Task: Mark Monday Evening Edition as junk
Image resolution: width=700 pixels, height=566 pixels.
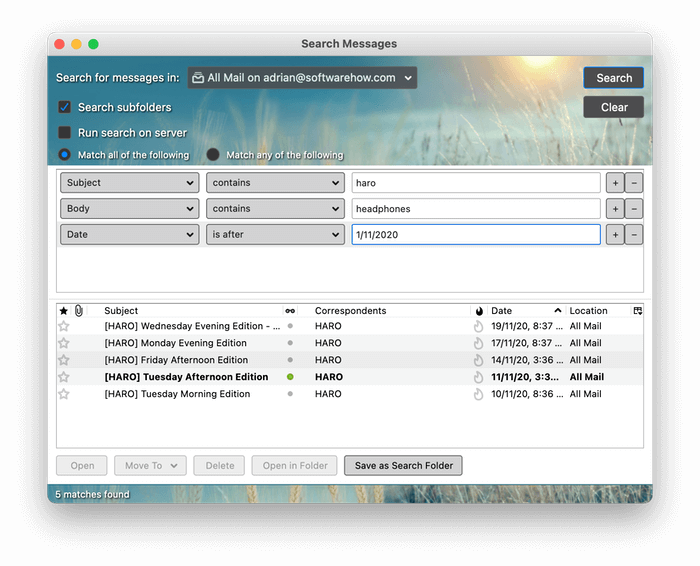Action: (479, 343)
